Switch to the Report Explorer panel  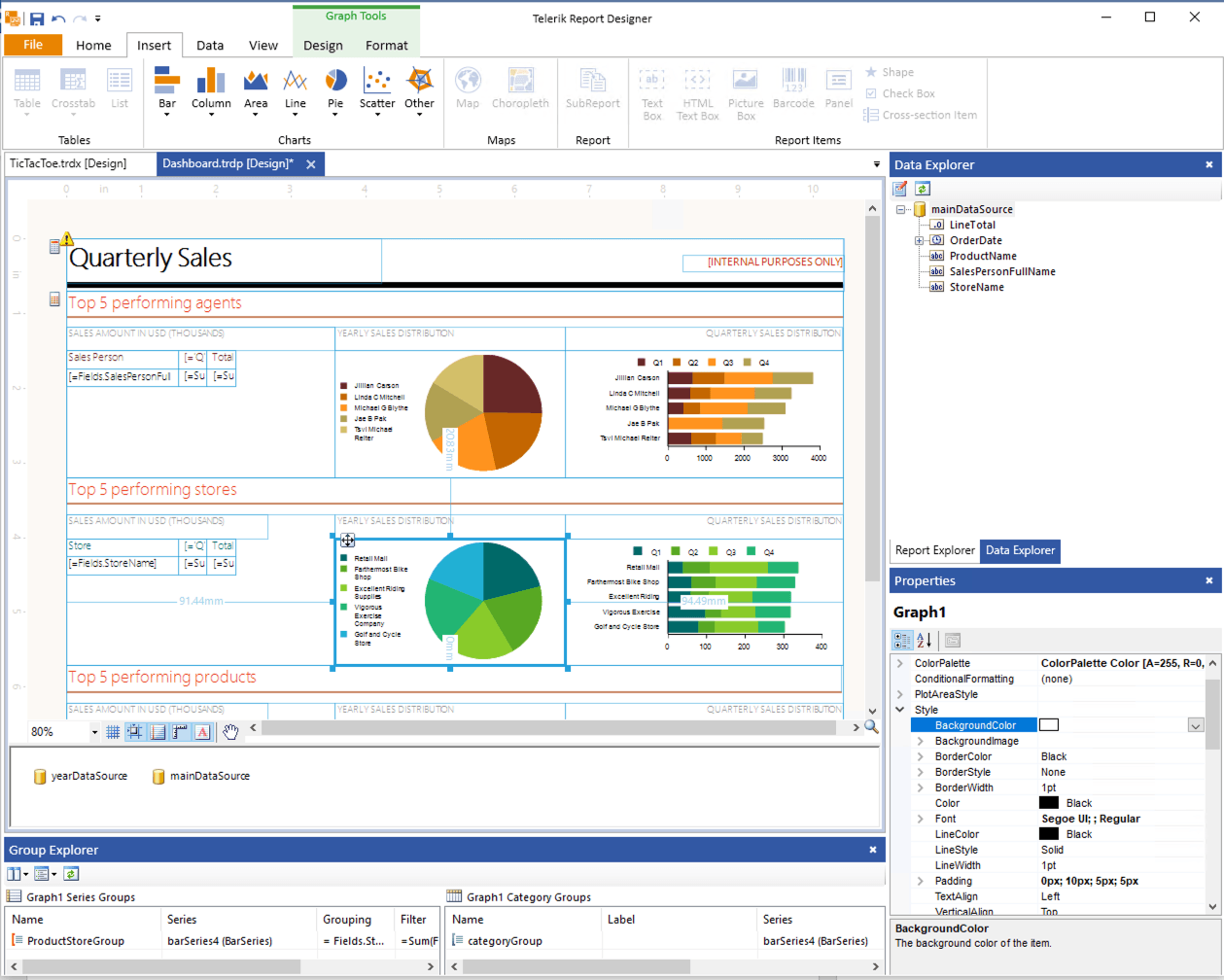(x=933, y=551)
